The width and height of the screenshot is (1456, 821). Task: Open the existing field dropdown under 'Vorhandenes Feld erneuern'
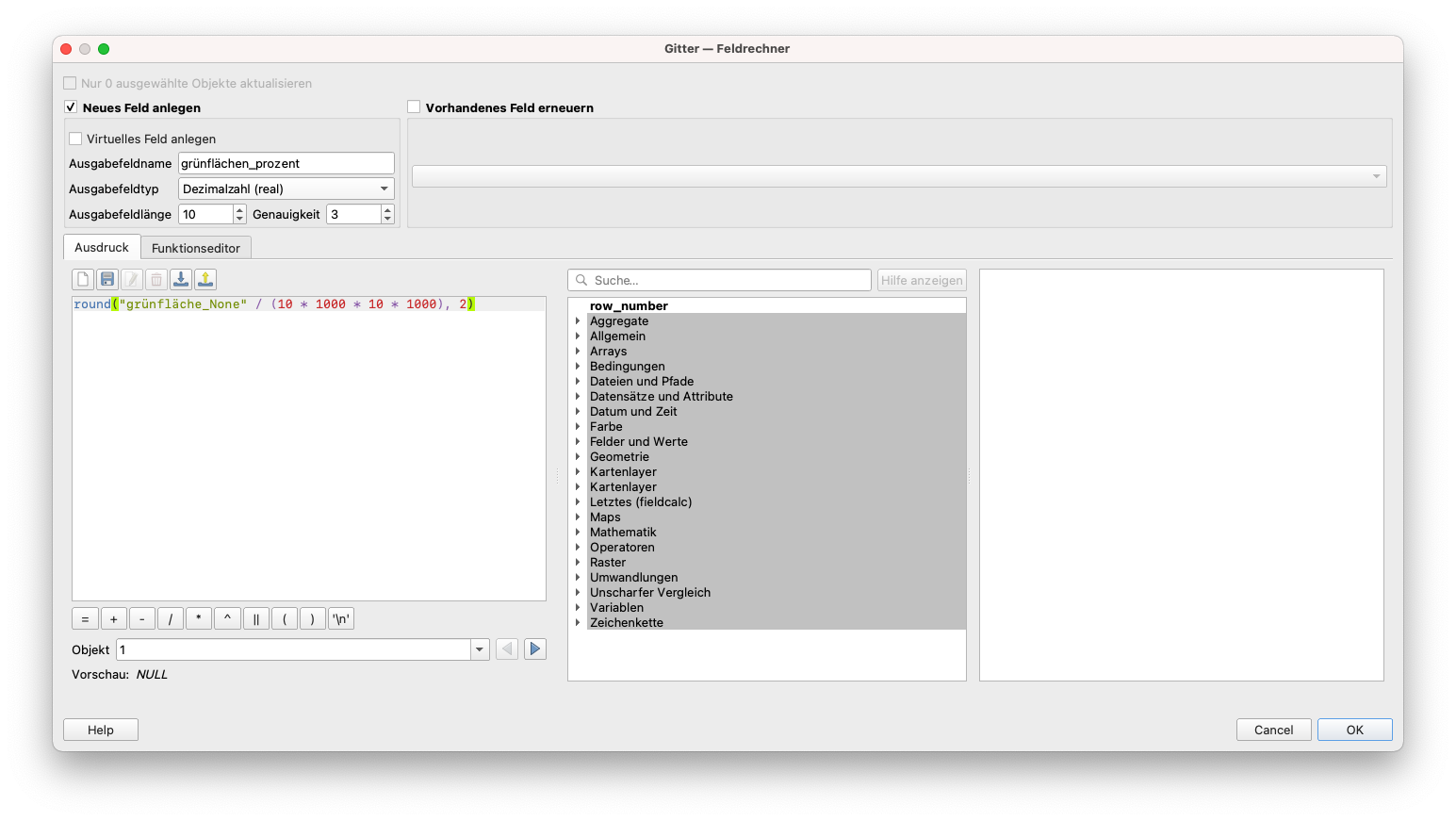[899, 176]
